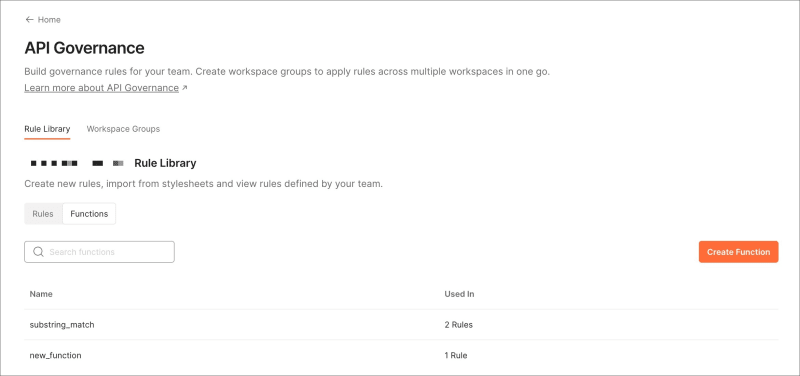
Task: Click the magnifier icon in search box
Action: pos(38,252)
